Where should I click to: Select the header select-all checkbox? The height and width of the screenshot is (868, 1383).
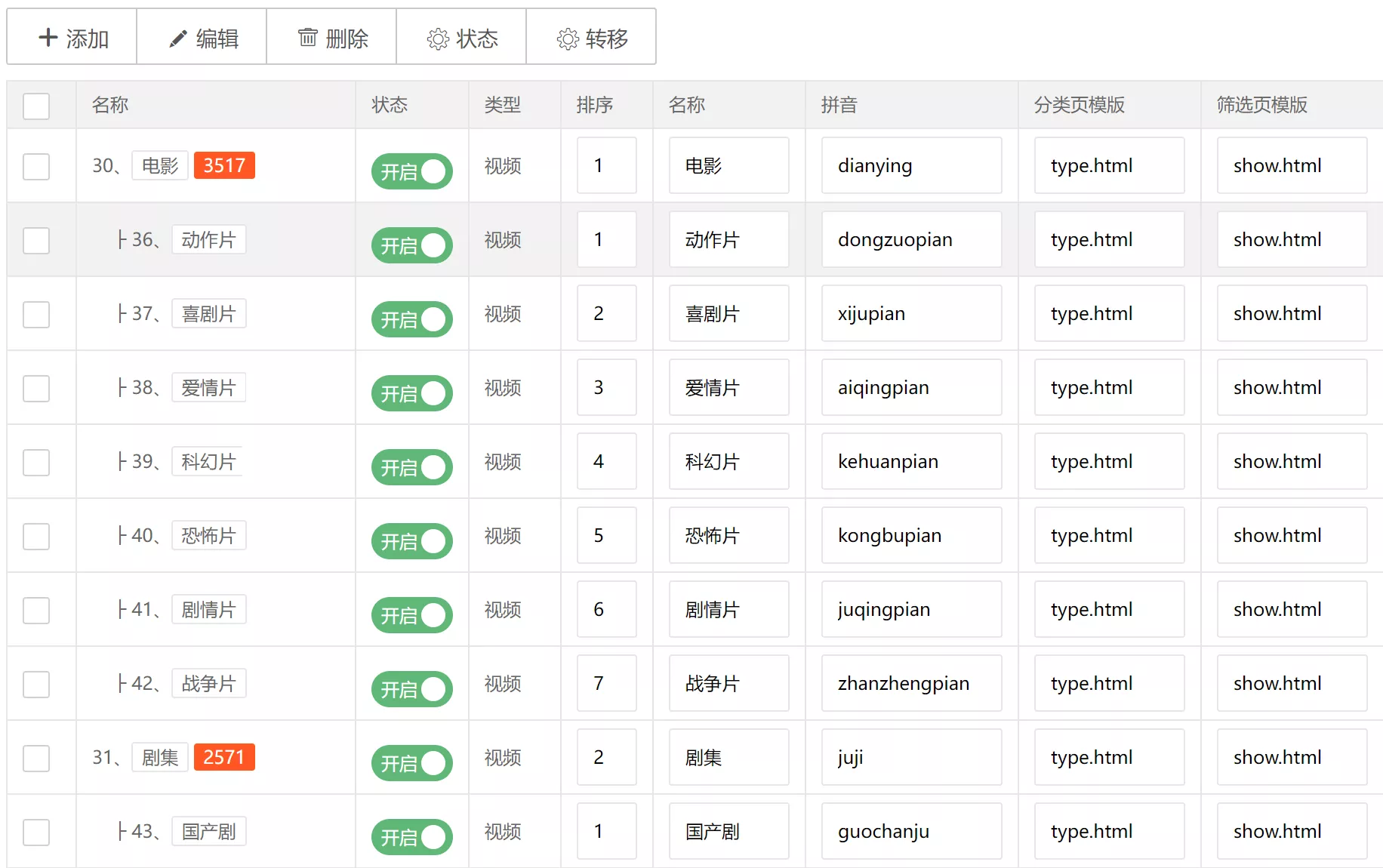36,106
